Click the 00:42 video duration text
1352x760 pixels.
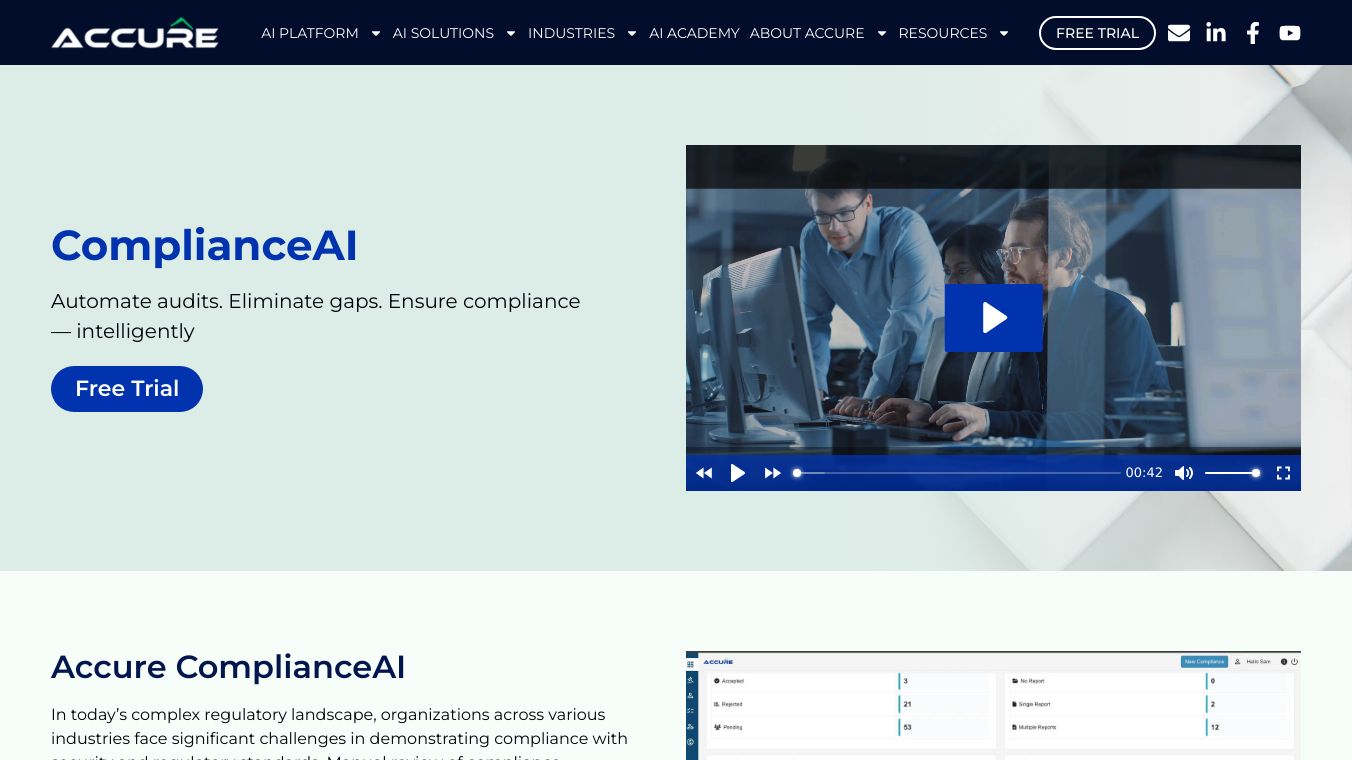pyautogui.click(x=1144, y=473)
